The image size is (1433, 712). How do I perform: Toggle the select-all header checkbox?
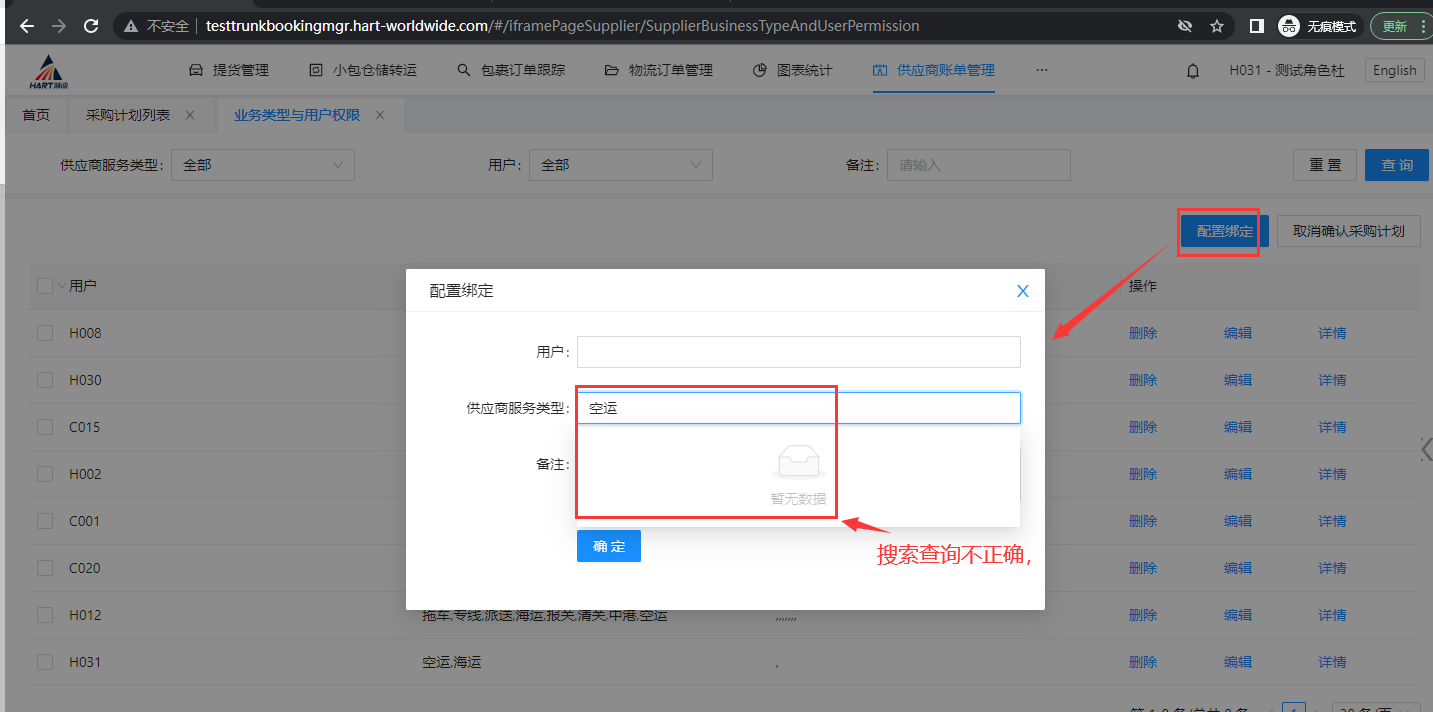[45, 286]
